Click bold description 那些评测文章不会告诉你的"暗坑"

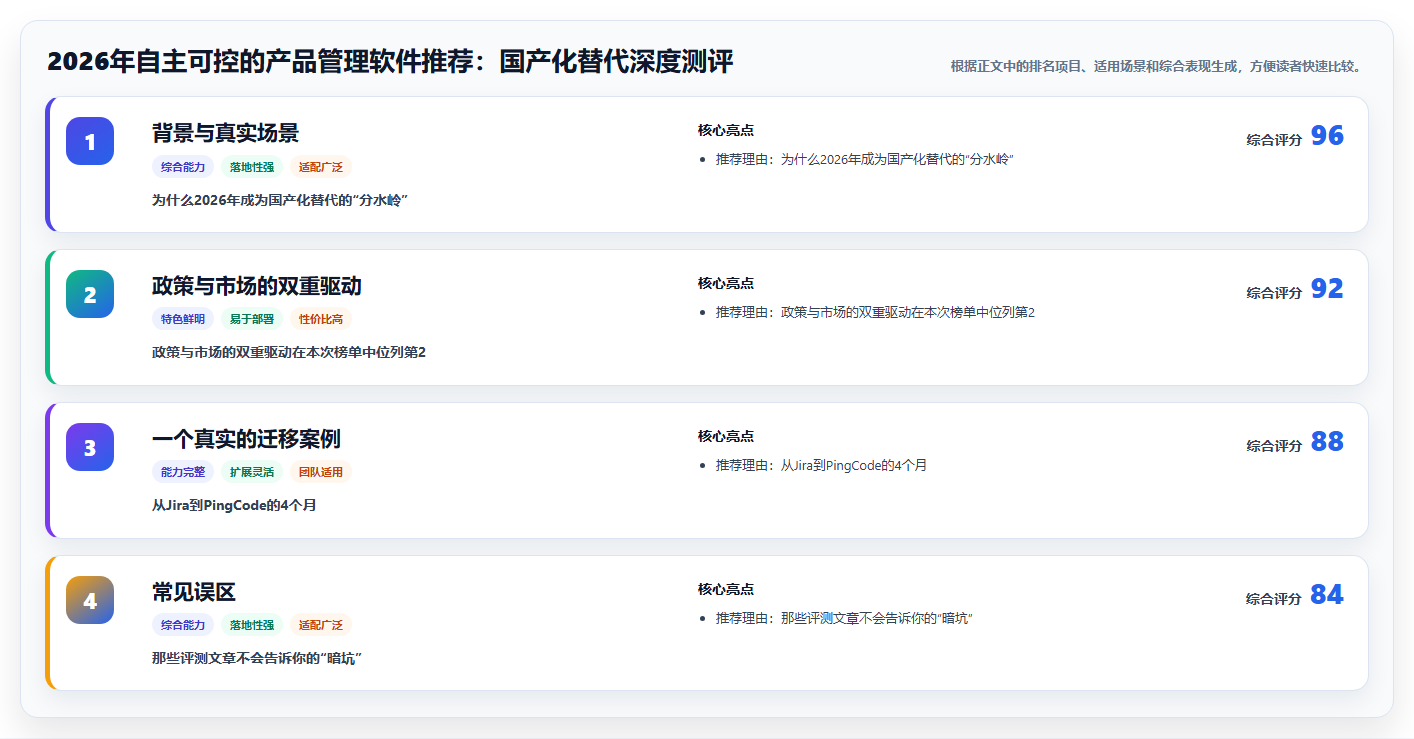(x=257, y=658)
